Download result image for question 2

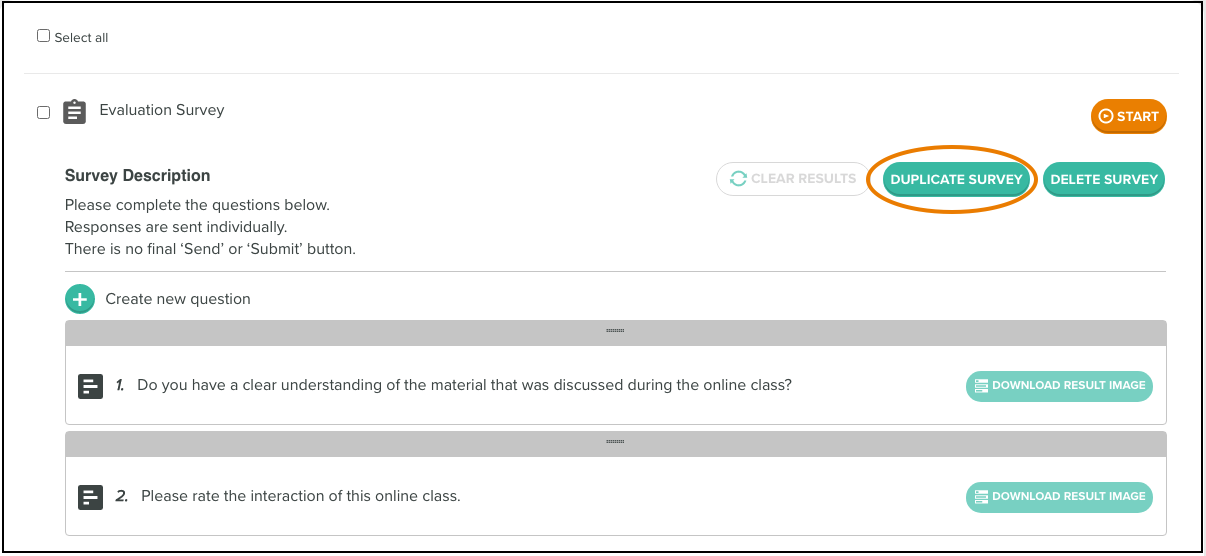coord(1059,496)
